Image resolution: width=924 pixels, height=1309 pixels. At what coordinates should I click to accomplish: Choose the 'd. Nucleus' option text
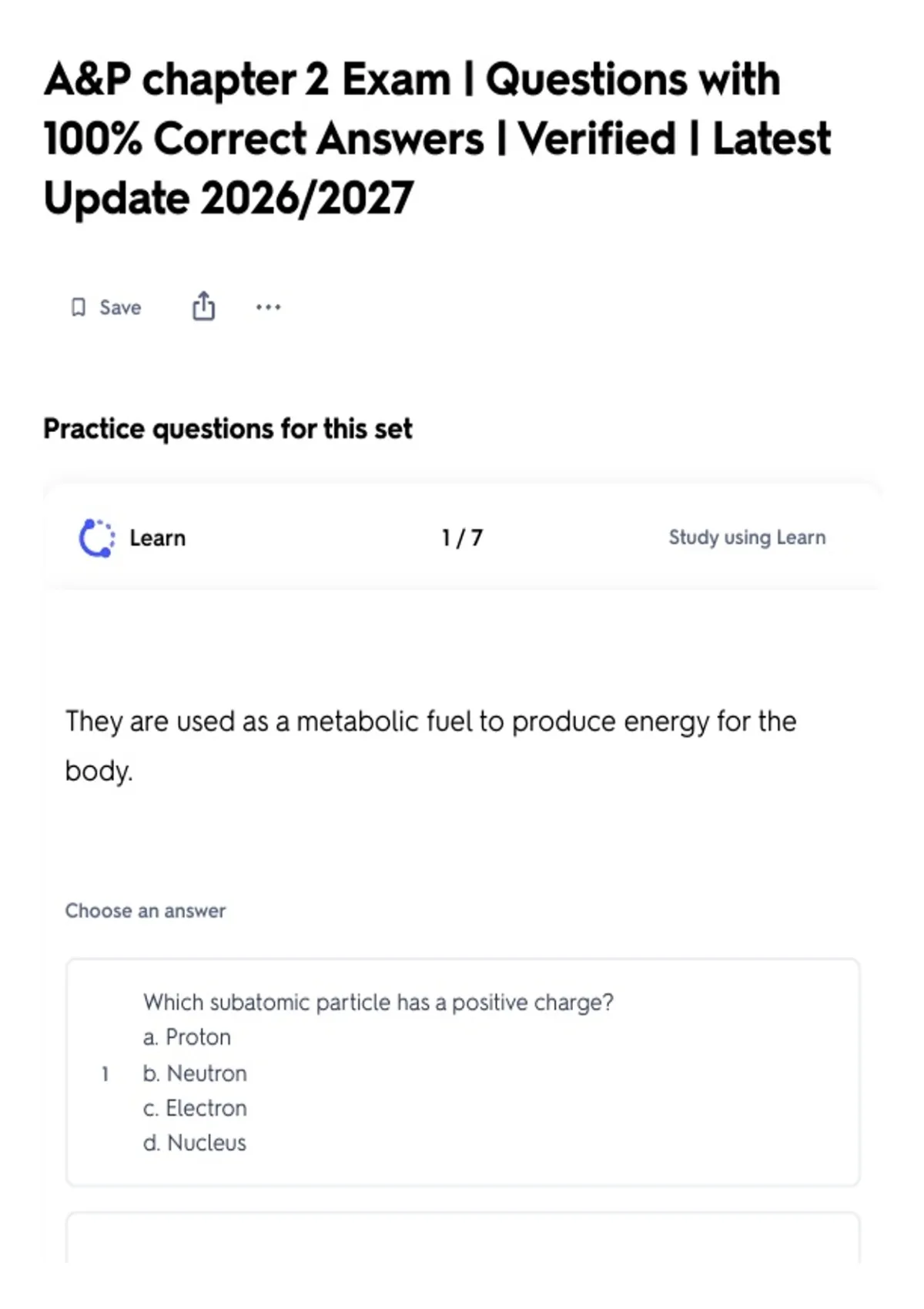(195, 1143)
